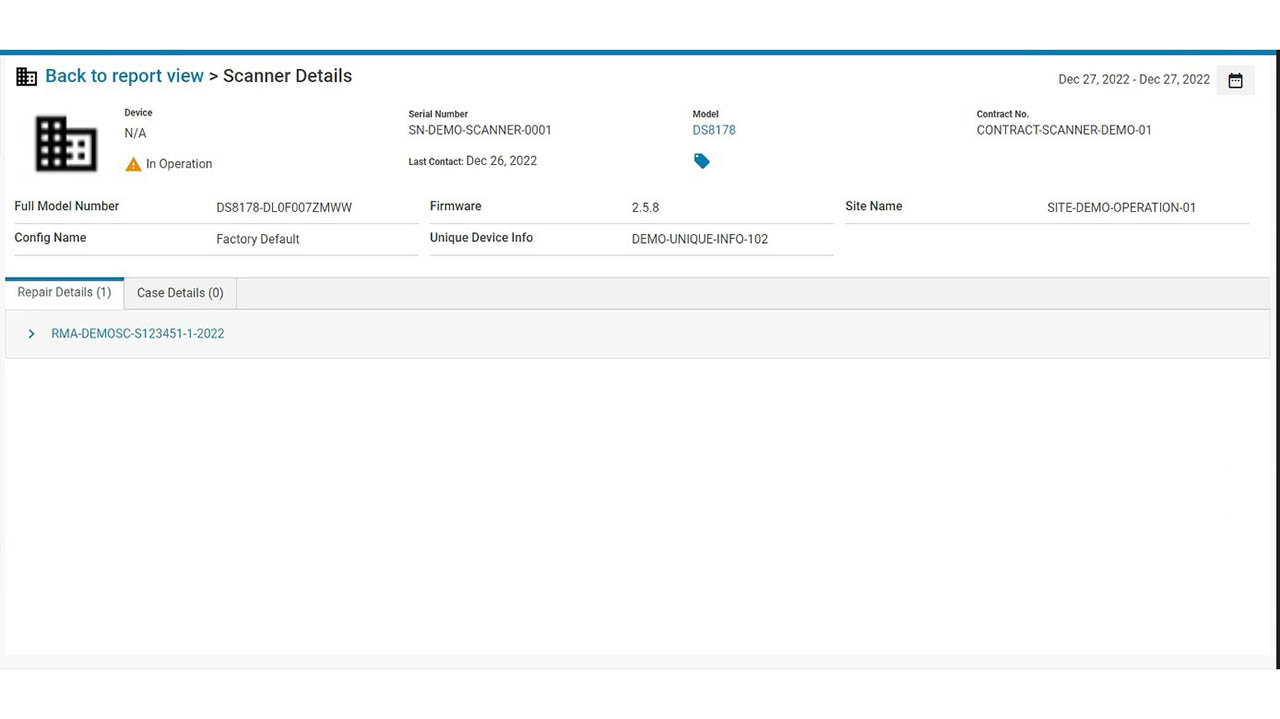Image resolution: width=1280 pixels, height=719 pixels.
Task: Expand the RMA-DEMOSC-S123451-1-2022 row chevron
Action: point(31,334)
